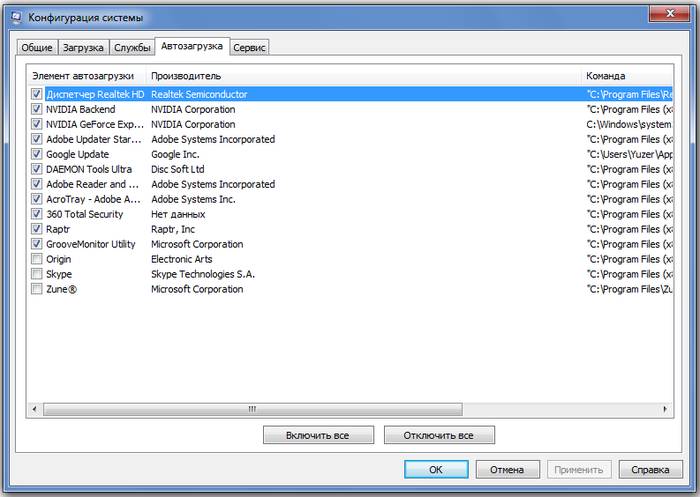Viewport: 700px width, 497px height.
Task: Sort by the Производитель column header
Action: pos(186,75)
